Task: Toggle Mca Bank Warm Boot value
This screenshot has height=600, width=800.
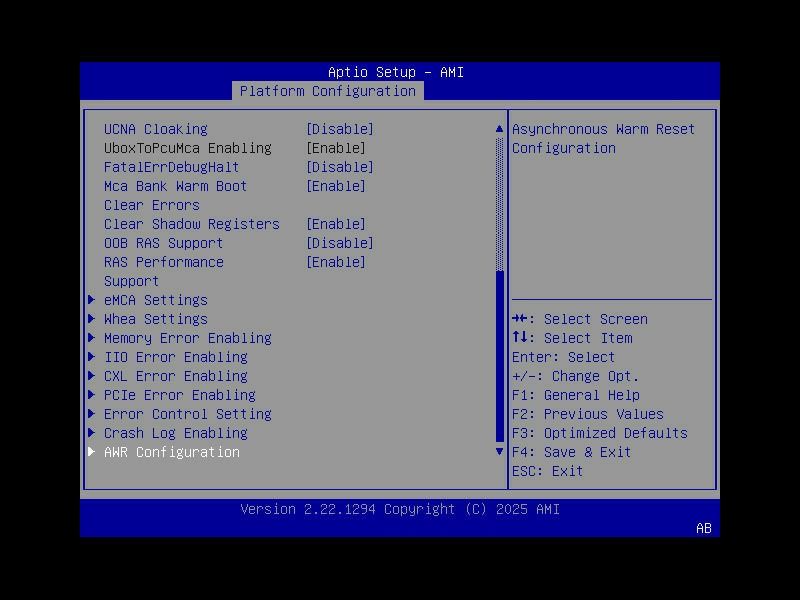Action: [336, 186]
